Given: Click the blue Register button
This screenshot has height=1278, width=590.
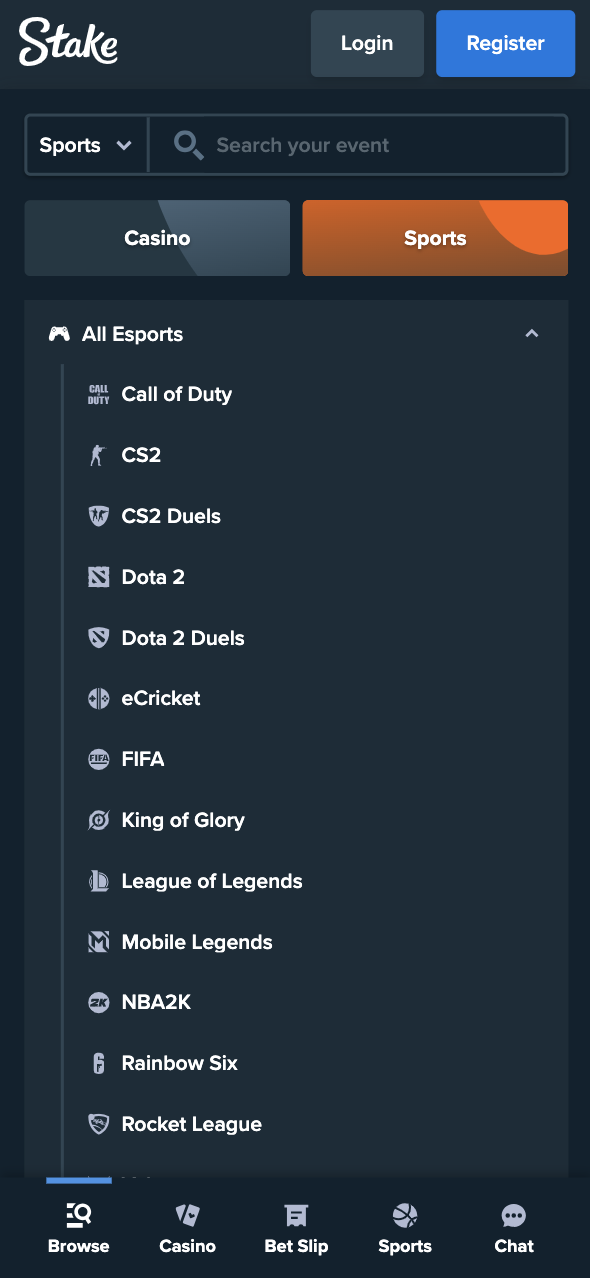Looking at the screenshot, I should point(505,43).
